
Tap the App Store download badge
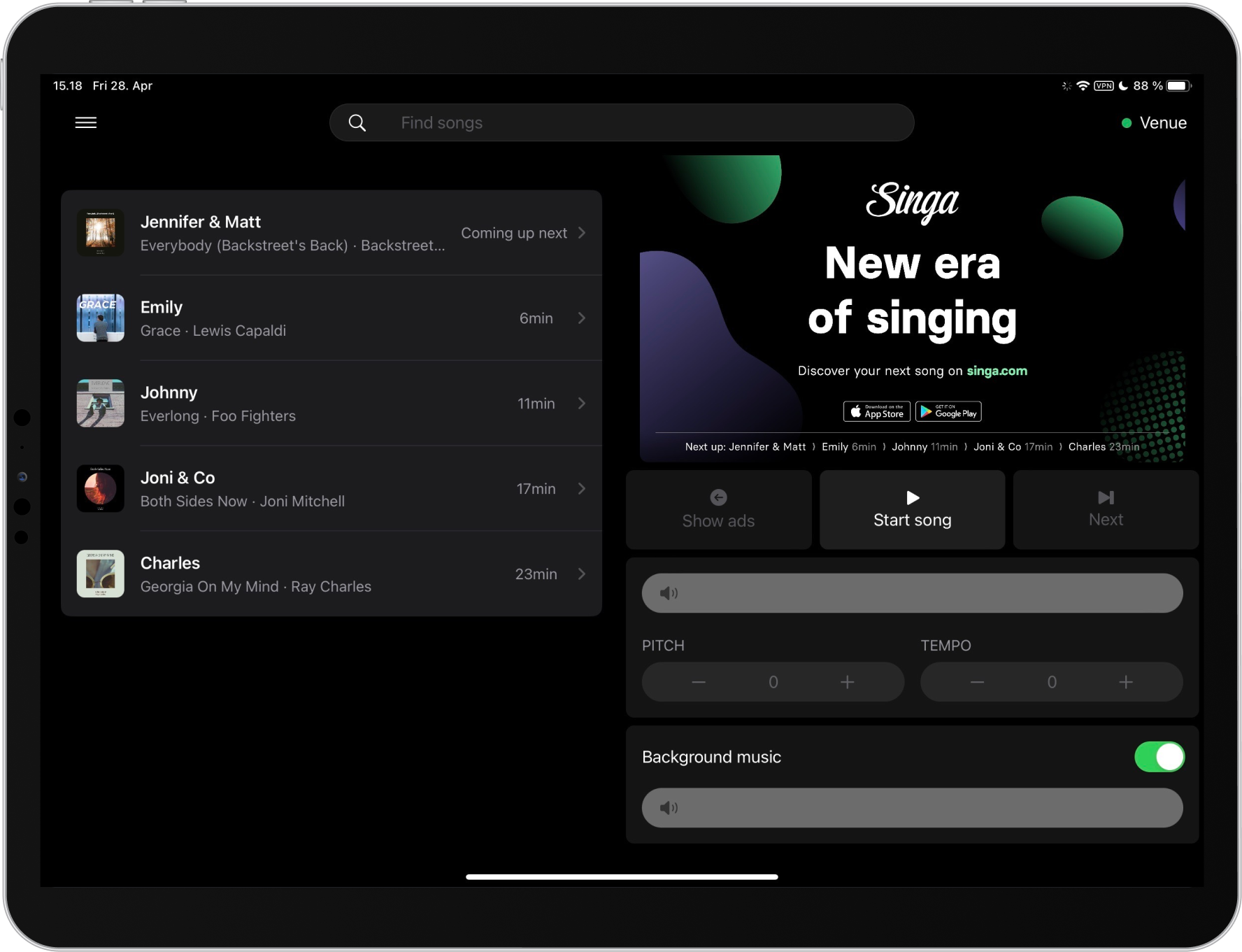(x=877, y=411)
